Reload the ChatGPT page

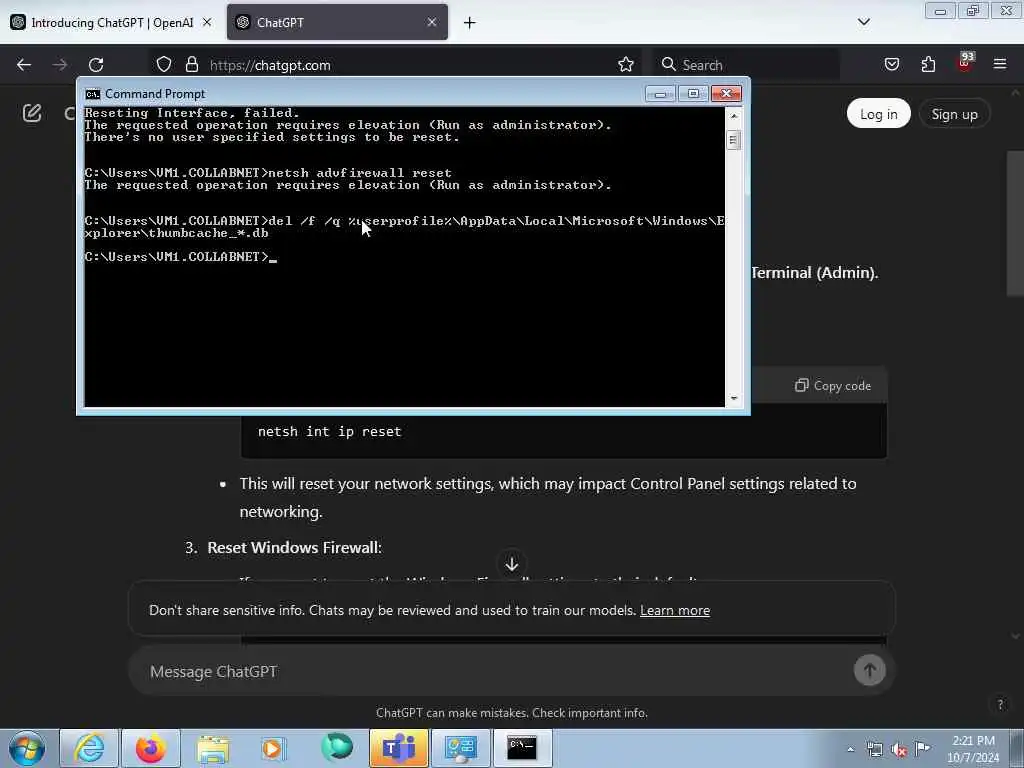pyautogui.click(x=96, y=65)
